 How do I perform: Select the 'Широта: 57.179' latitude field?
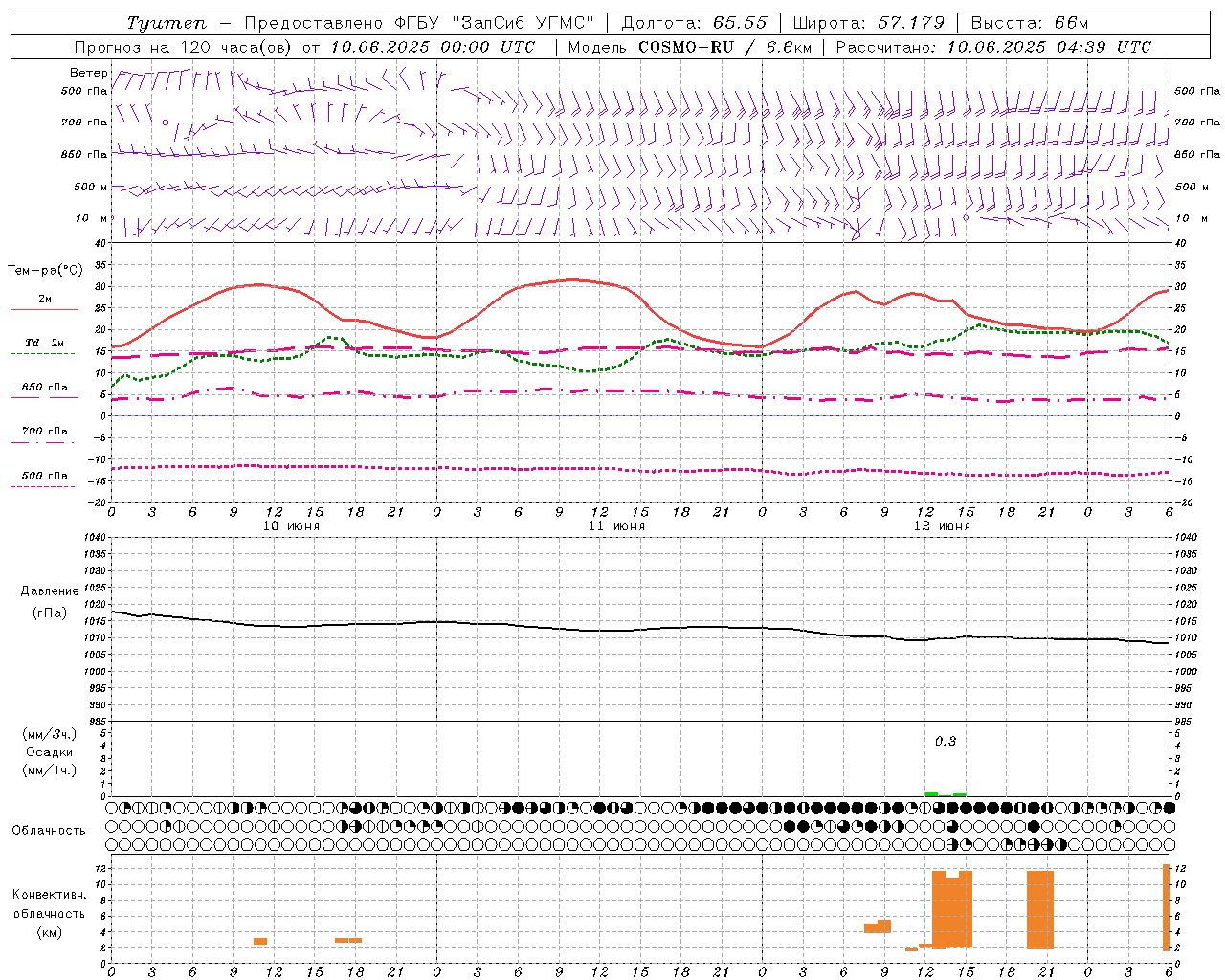(x=869, y=23)
